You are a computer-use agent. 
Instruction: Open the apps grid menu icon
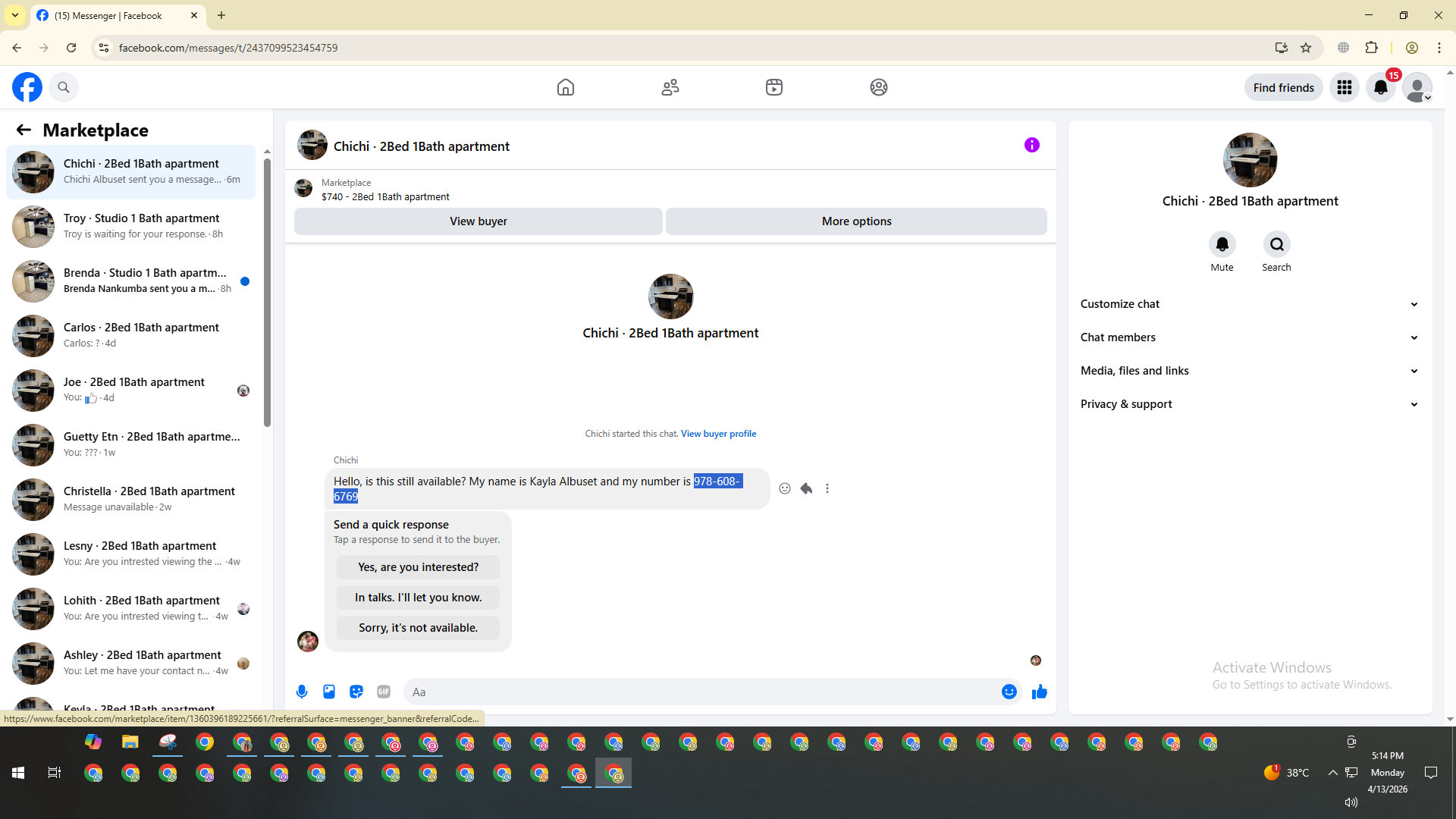click(1345, 87)
